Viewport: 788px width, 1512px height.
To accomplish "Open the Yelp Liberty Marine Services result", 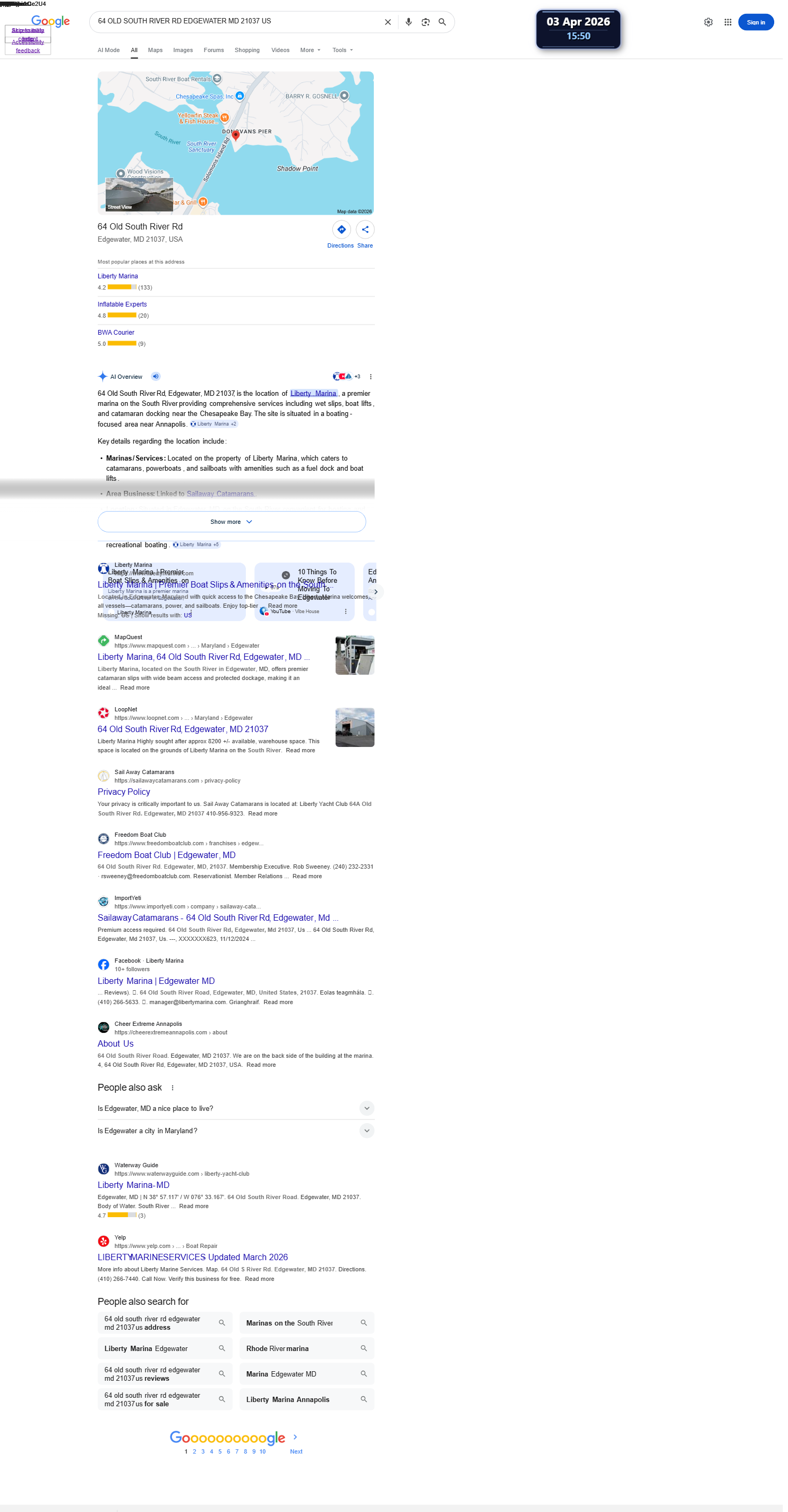I will [x=192, y=1258].
